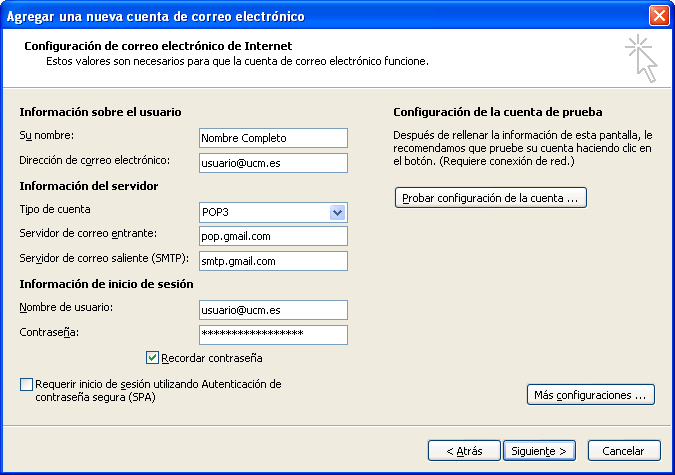Click the Servidor de correo saliente field
The width and height of the screenshot is (675, 475).
(273, 261)
